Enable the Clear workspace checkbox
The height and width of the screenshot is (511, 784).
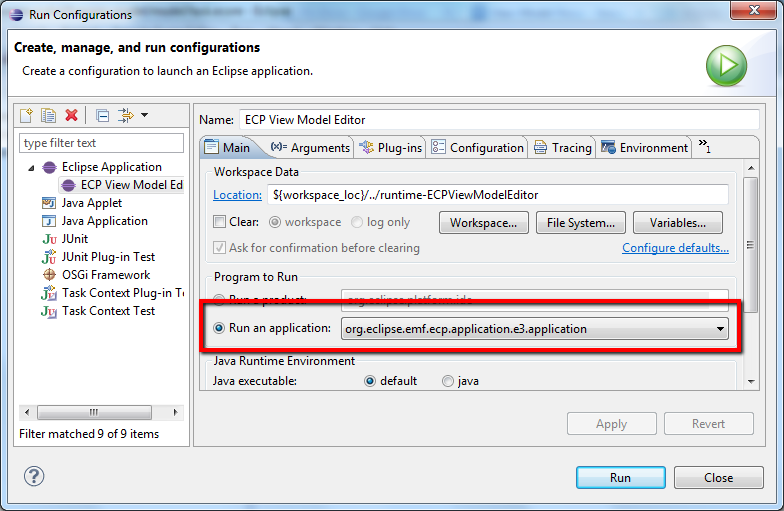pos(219,222)
